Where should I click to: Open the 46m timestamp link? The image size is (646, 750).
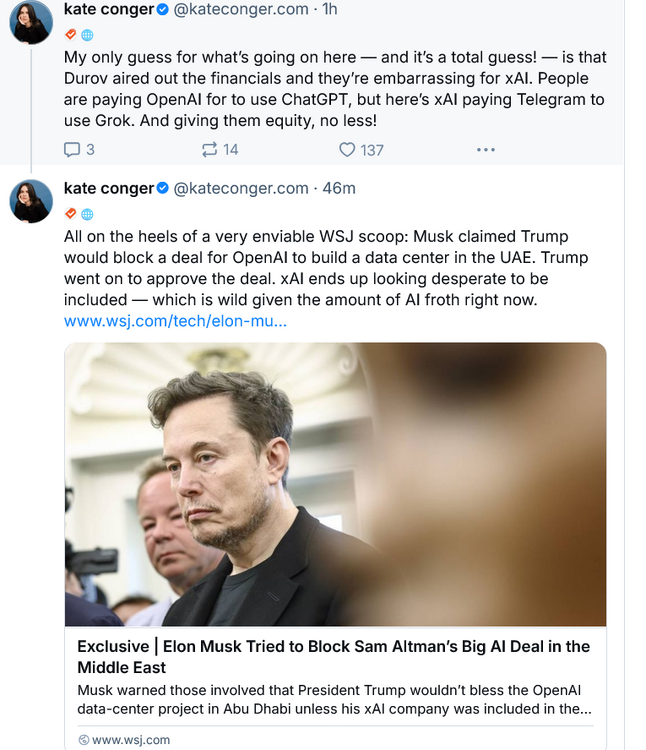tap(339, 188)
